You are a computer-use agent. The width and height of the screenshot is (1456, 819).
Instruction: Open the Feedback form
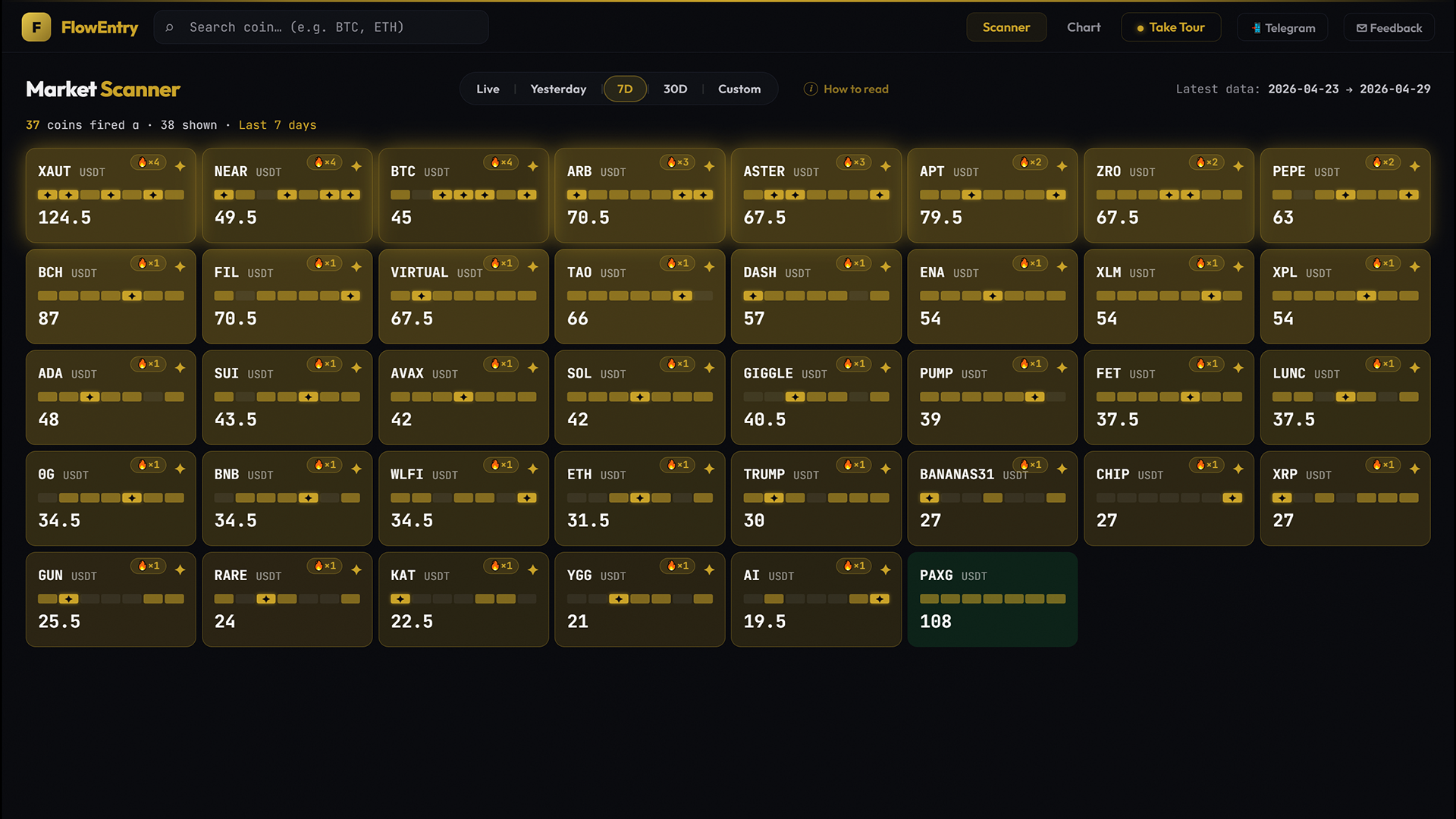point(1389,28)
